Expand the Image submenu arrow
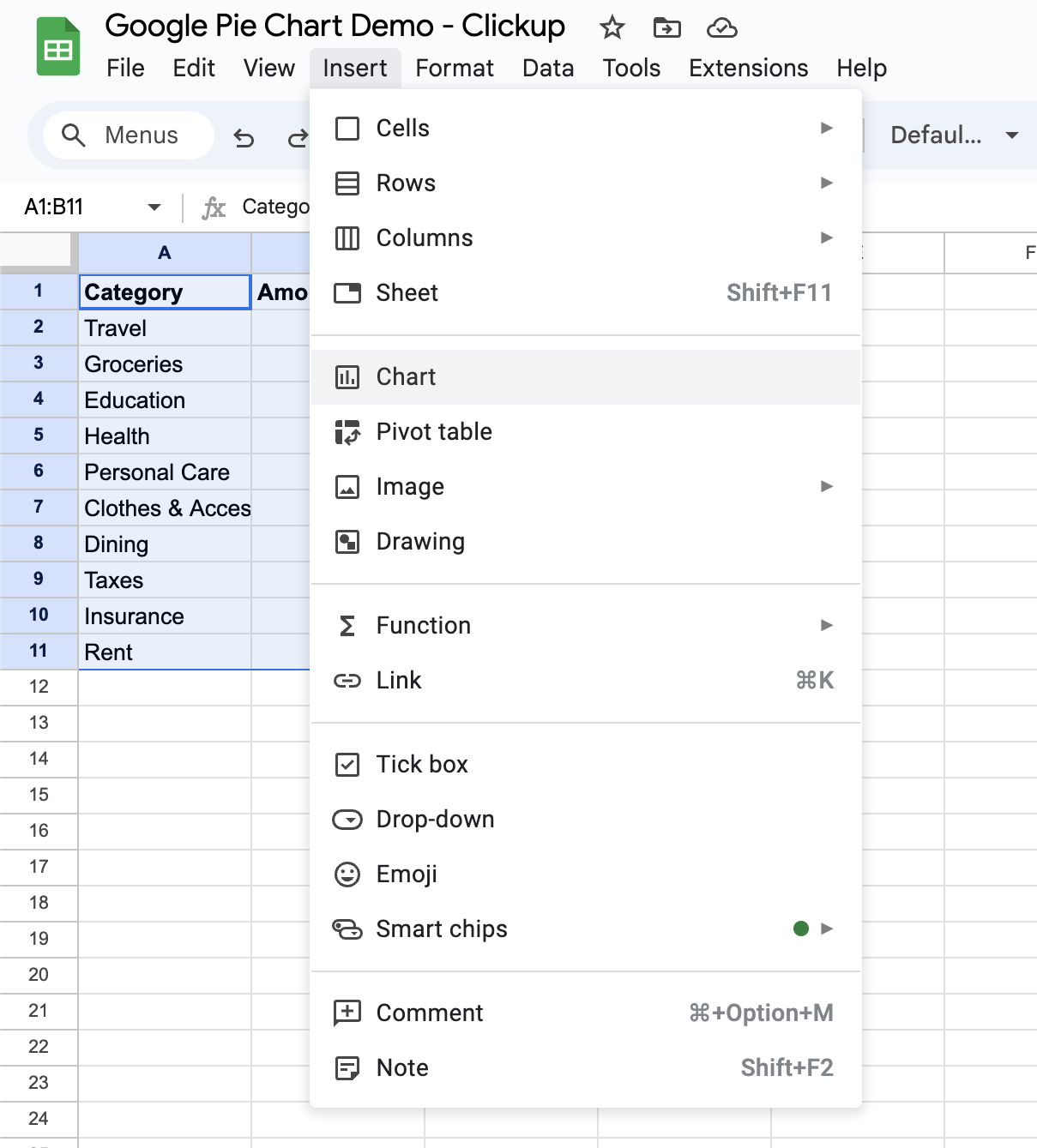Image resolution: width=1037 pixels, height=1148 pixels. (x=827, y=487)
